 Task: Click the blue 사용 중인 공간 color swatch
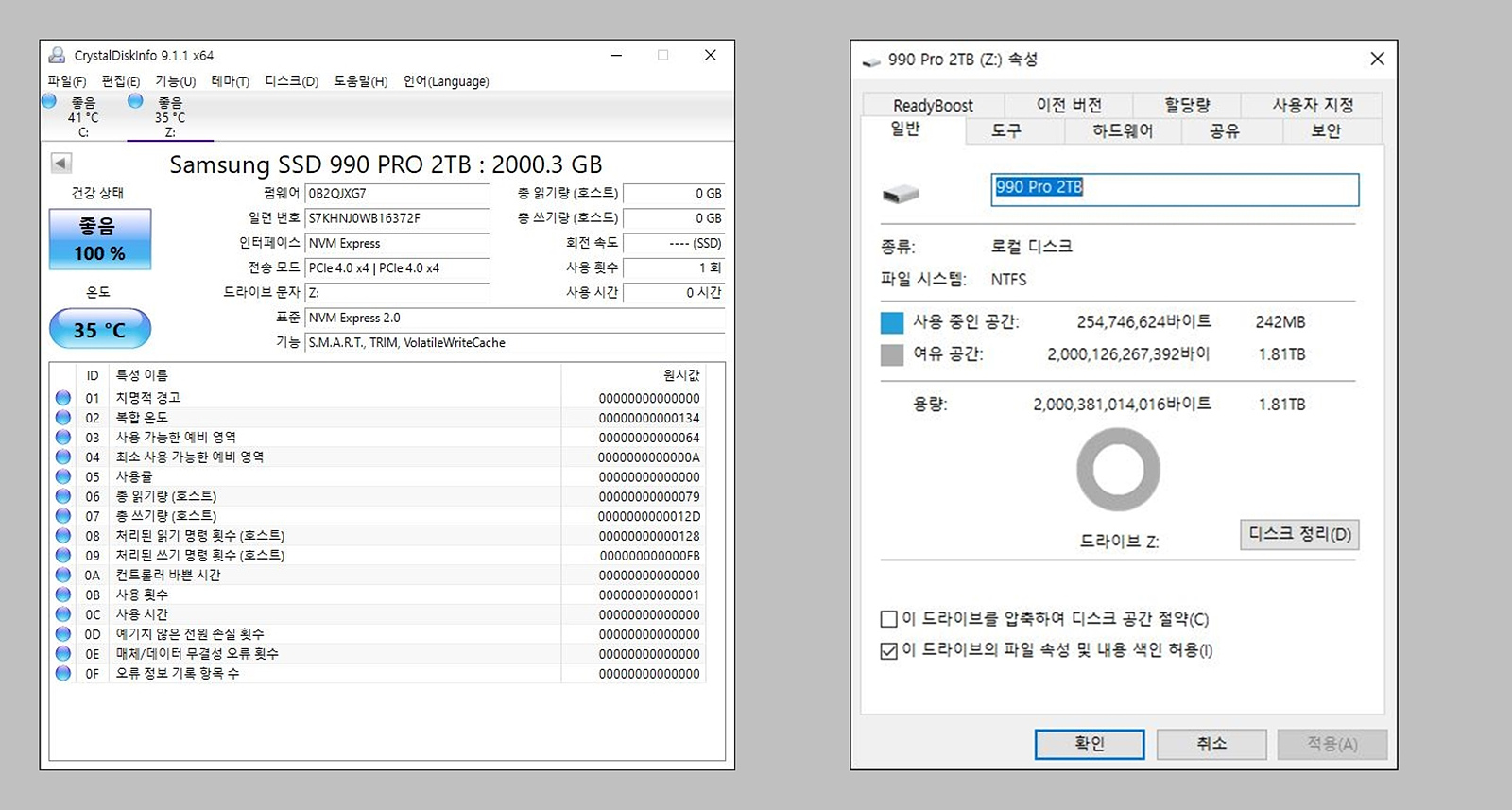(x=892, y=322)
